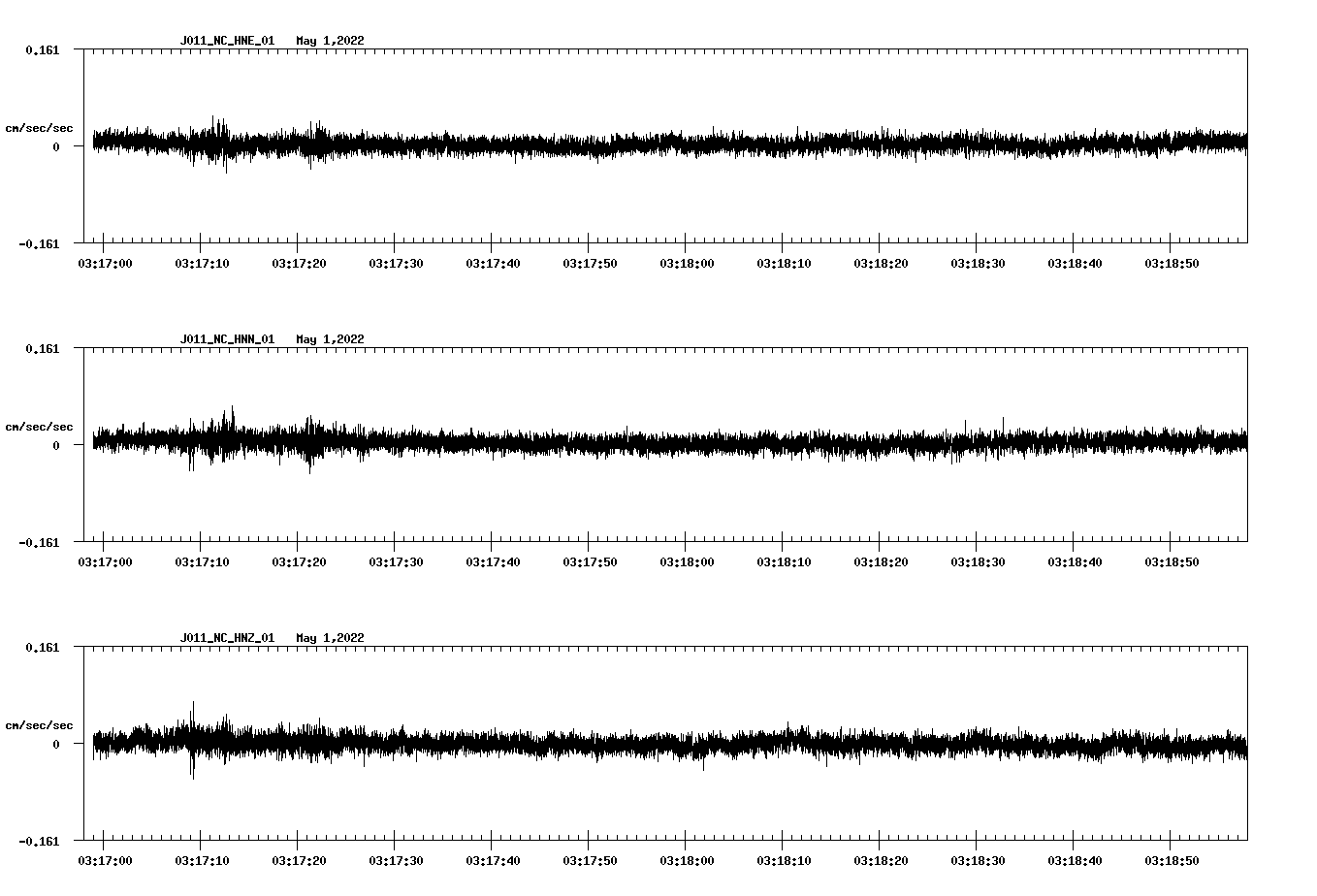Click the 03:18:40 label under HNZ plot
The image size is (1317, 896).
click(x=1075, y=861)
